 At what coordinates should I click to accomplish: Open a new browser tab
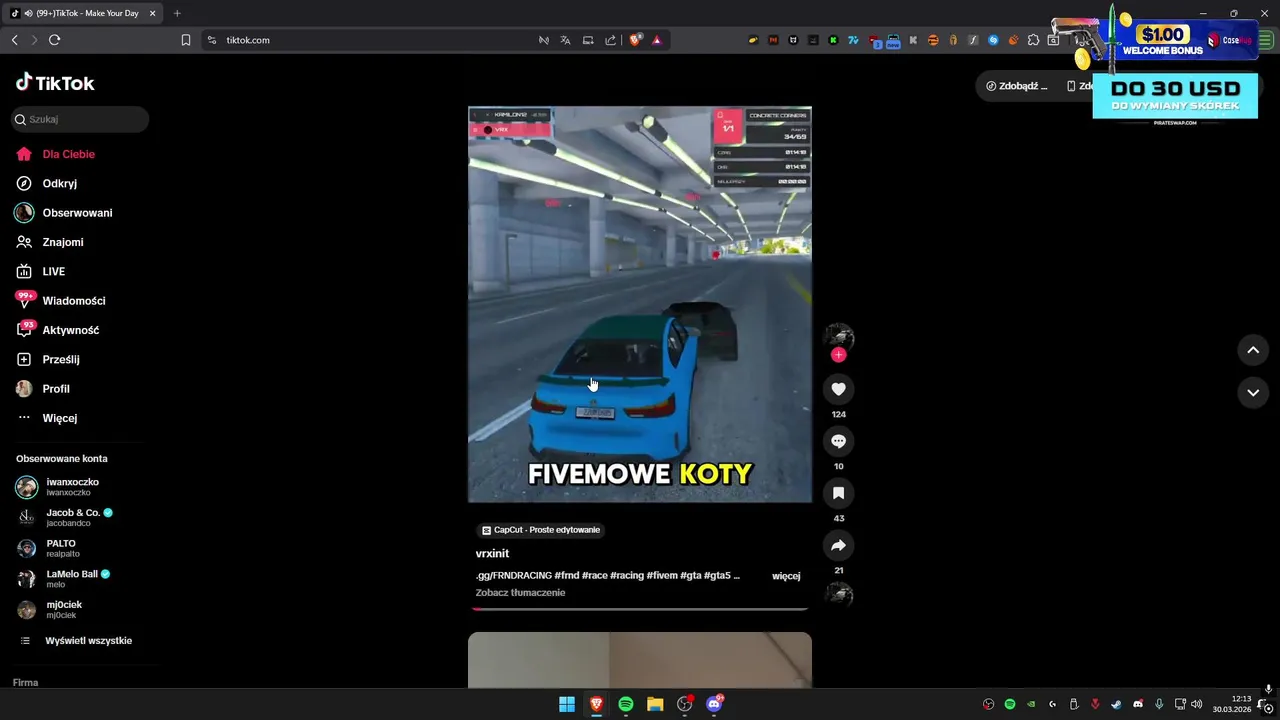177,13
